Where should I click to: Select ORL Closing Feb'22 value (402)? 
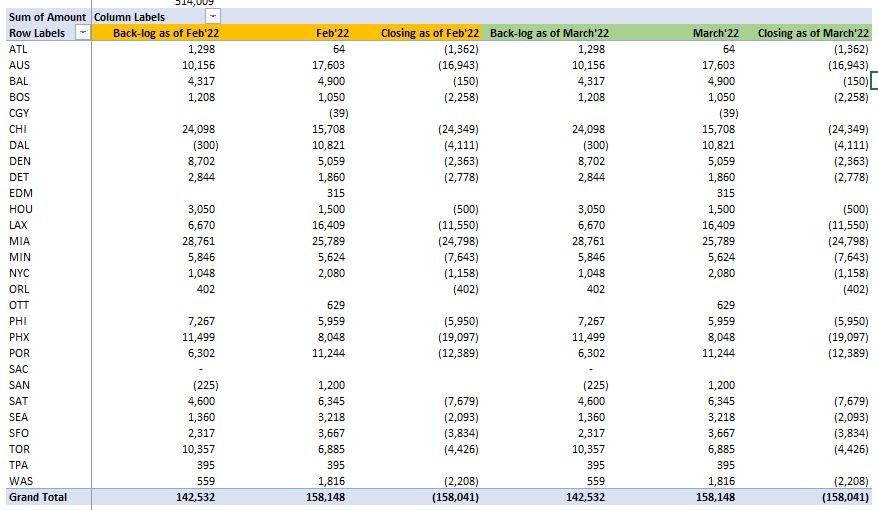point(466,289)
